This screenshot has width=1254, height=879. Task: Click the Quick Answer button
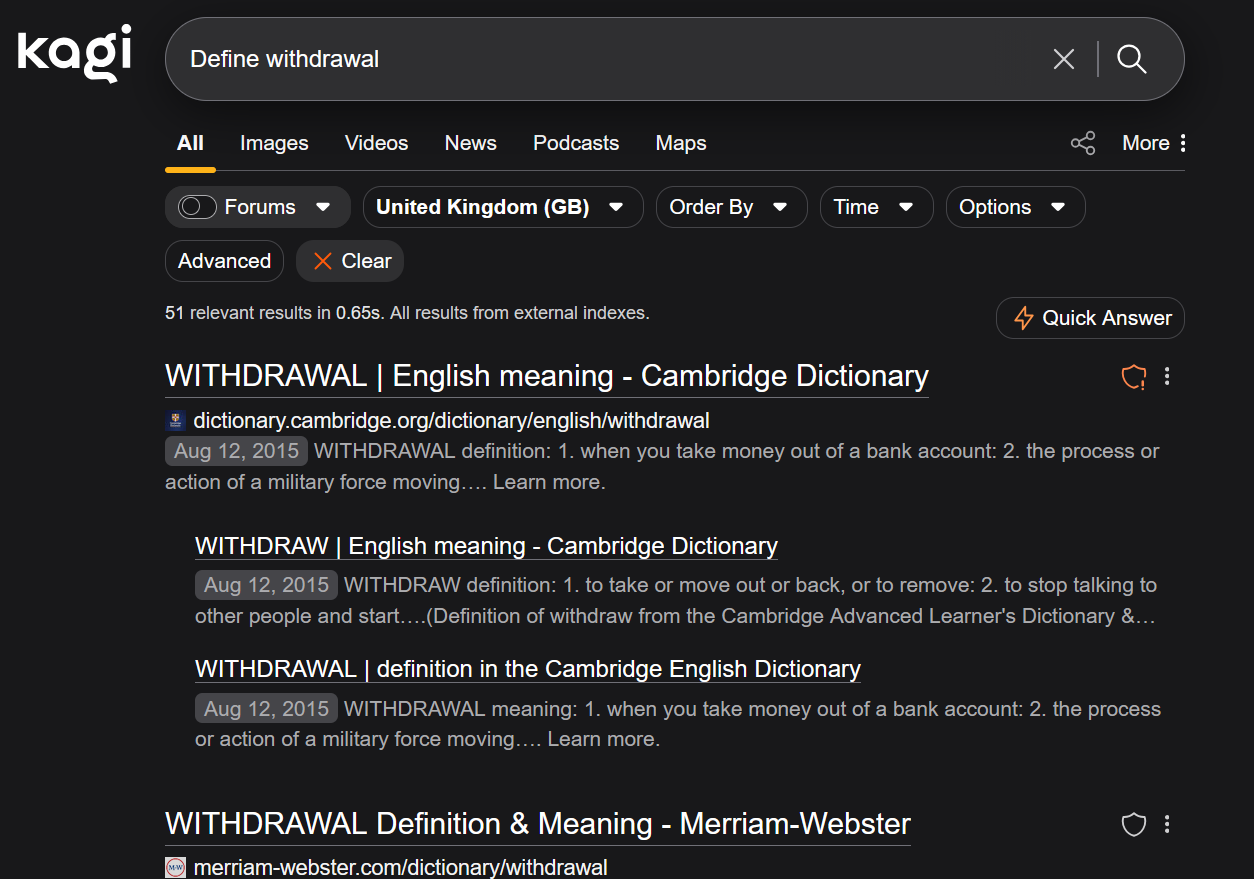point(1090,318)
